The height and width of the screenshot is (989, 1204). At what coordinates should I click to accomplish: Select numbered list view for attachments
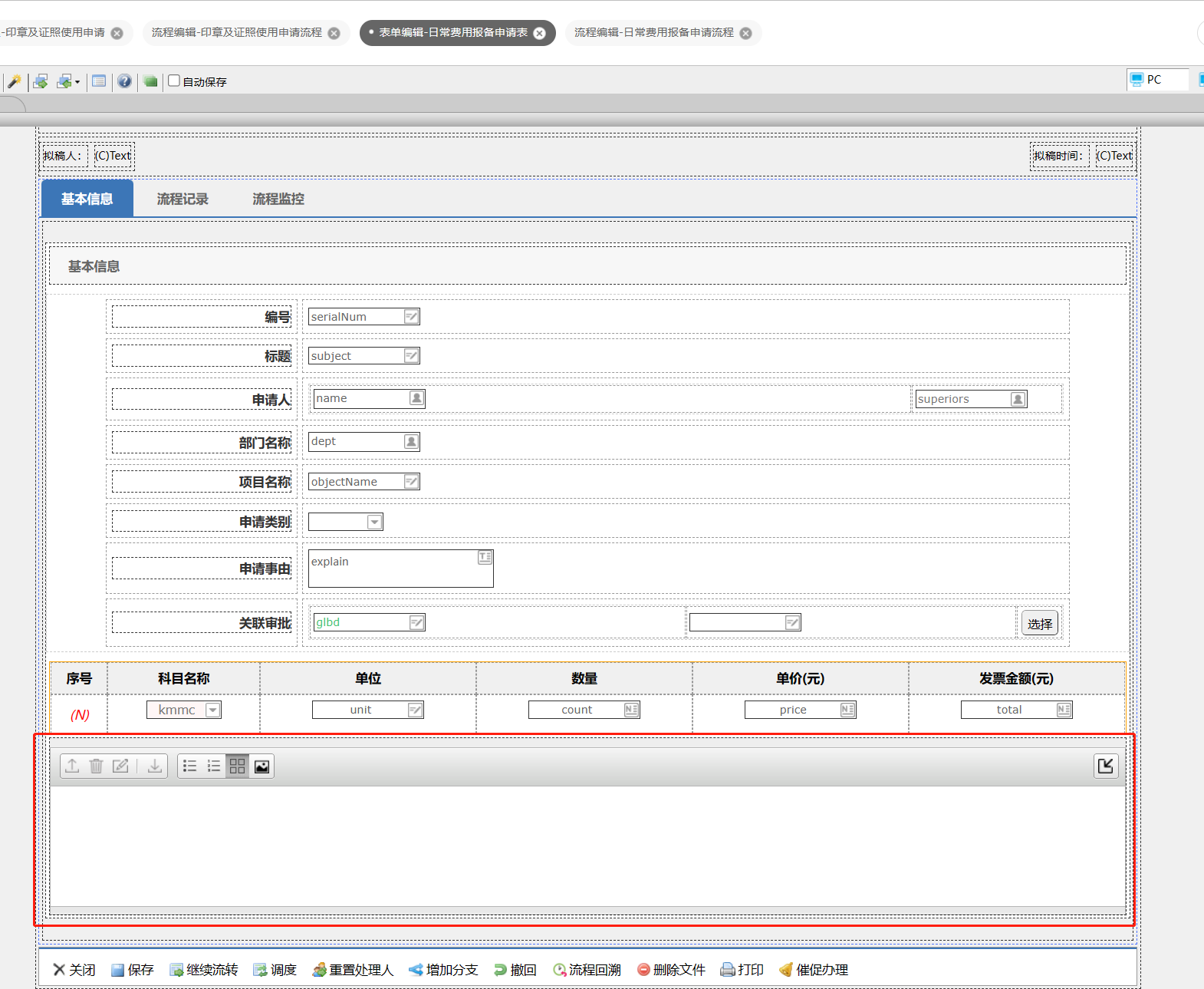(x=214, y=766)
